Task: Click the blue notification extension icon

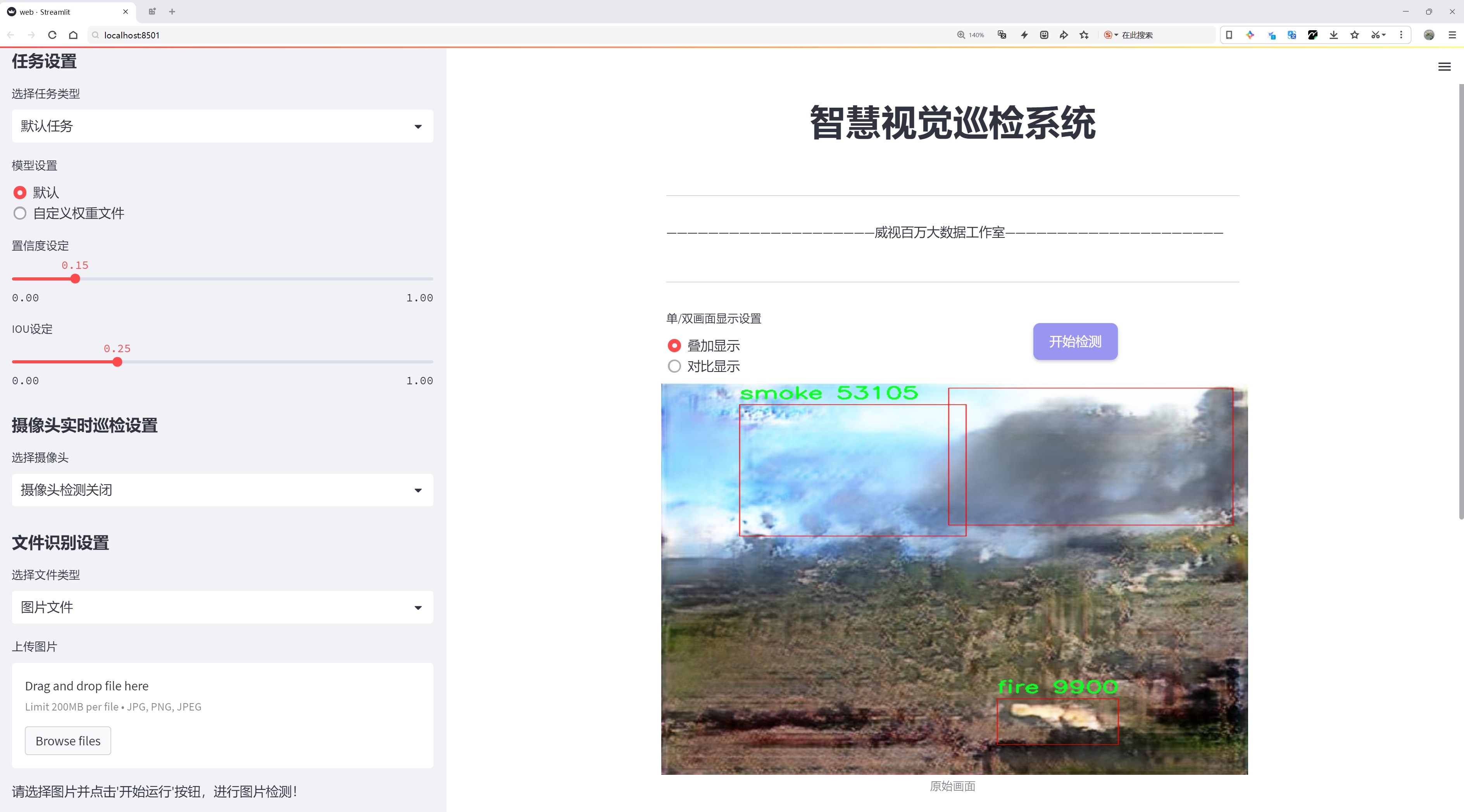Action: (x=1271, y=35)
